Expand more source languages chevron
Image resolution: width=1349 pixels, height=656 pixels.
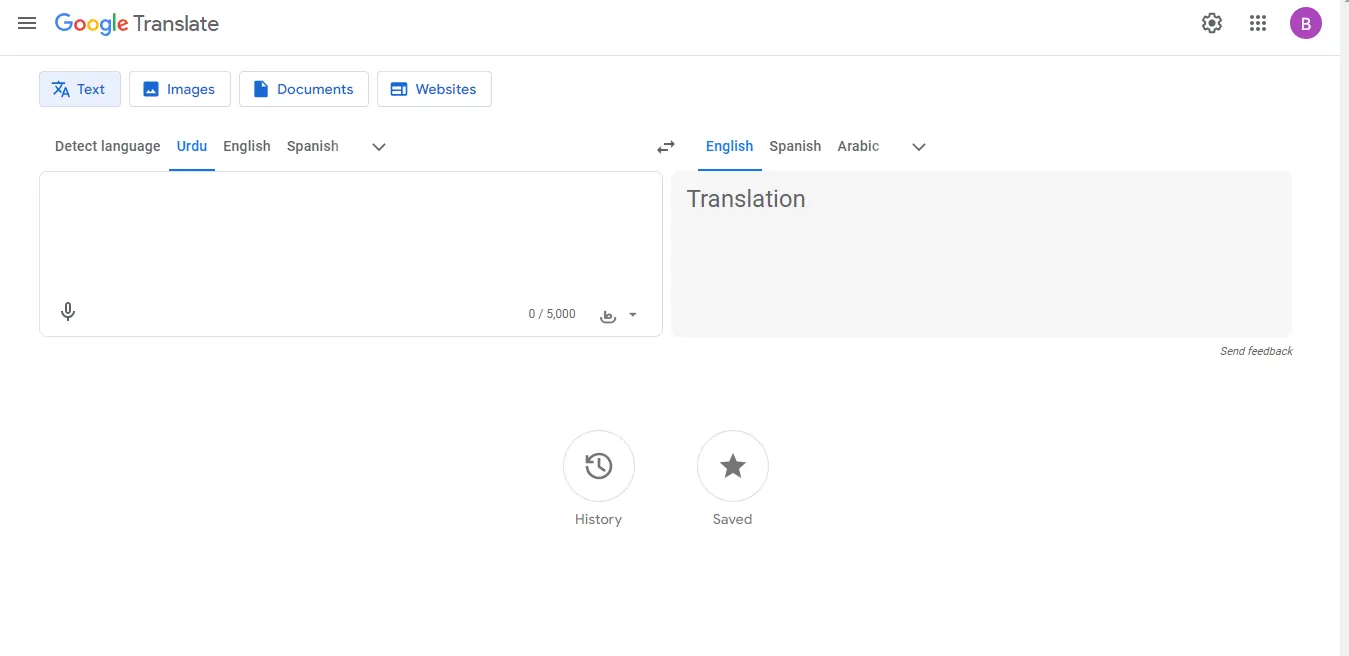(x=379, y=147)
